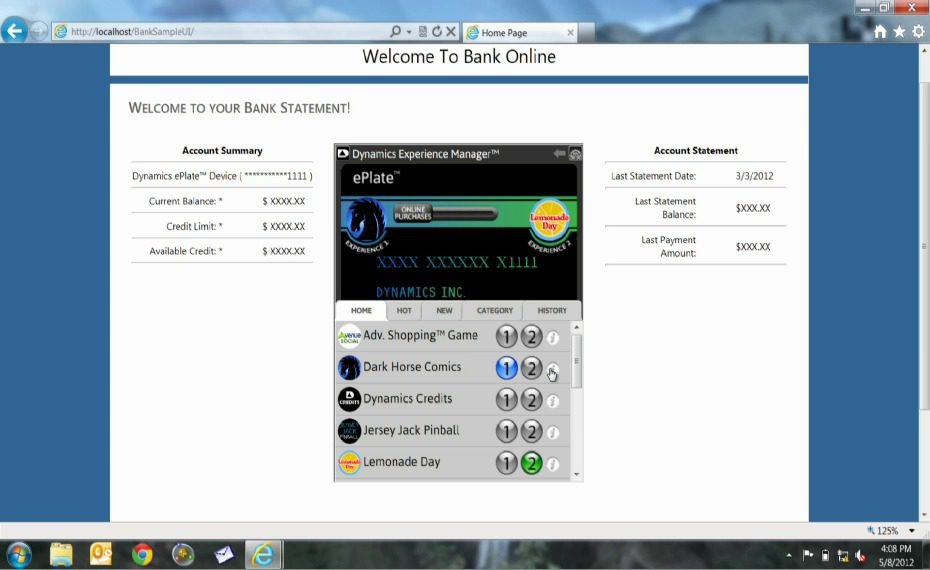
Task: Select the Dark Horse Comics list entry text
Action: coord(412,367)
